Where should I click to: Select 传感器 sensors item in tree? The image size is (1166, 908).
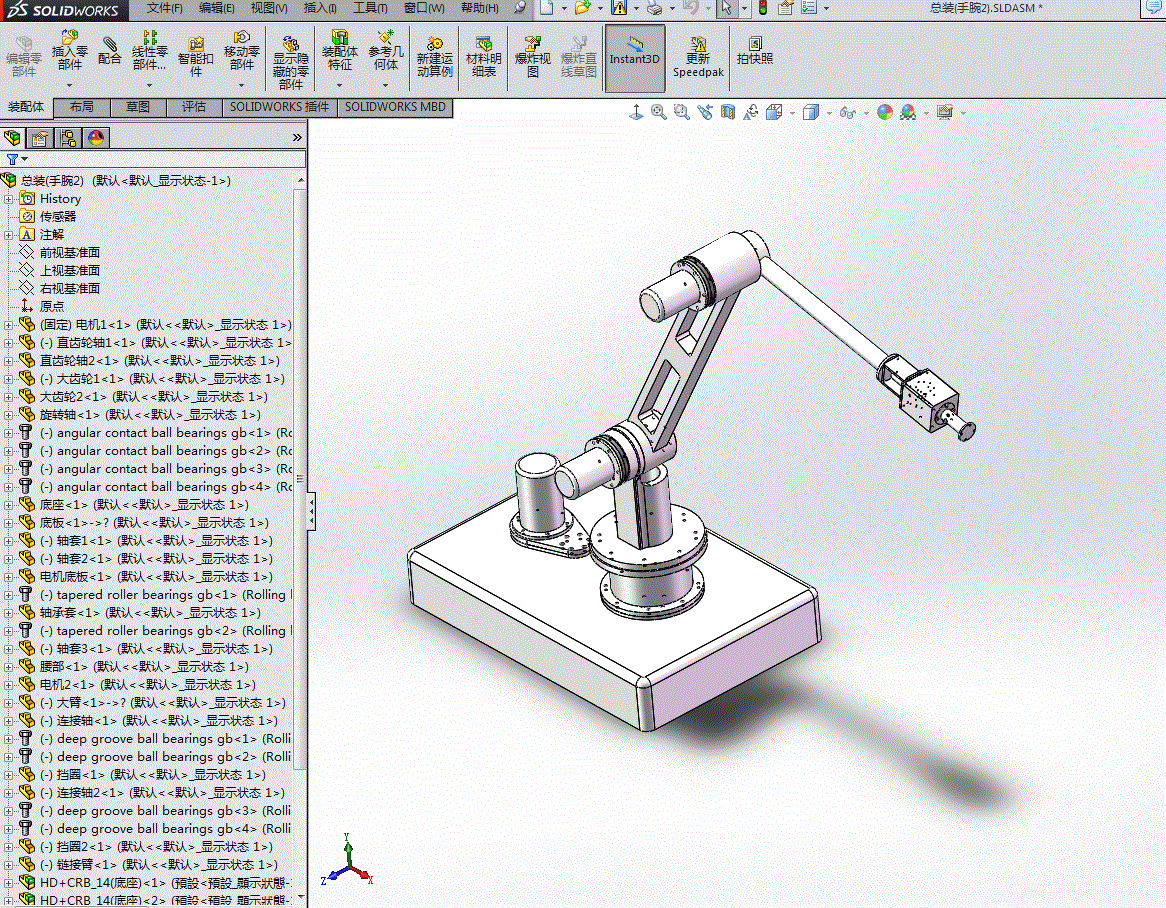(x=57, y=216)
